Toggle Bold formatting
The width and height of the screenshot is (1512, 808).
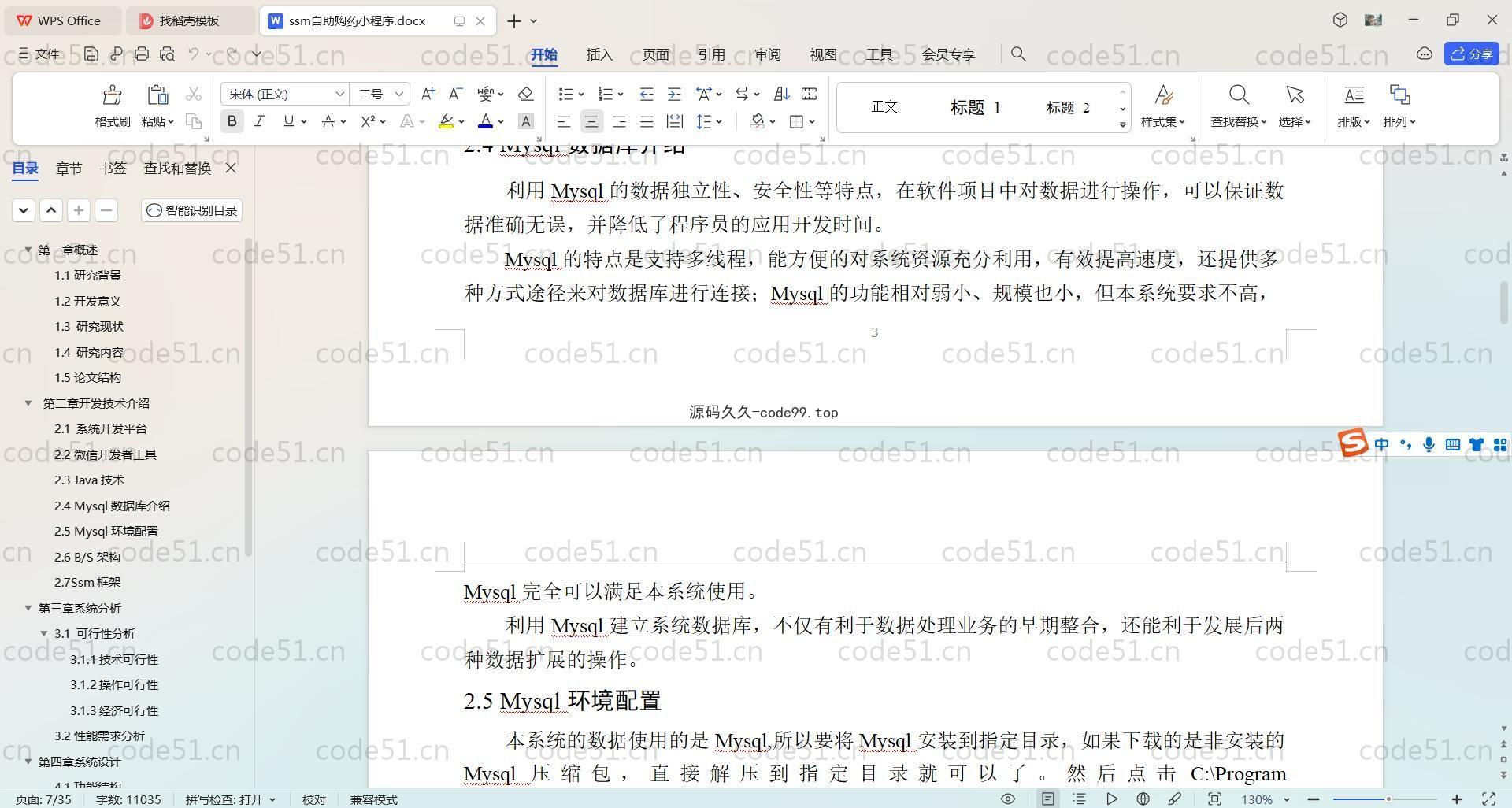pyautogui.click(x=232, y=121)
